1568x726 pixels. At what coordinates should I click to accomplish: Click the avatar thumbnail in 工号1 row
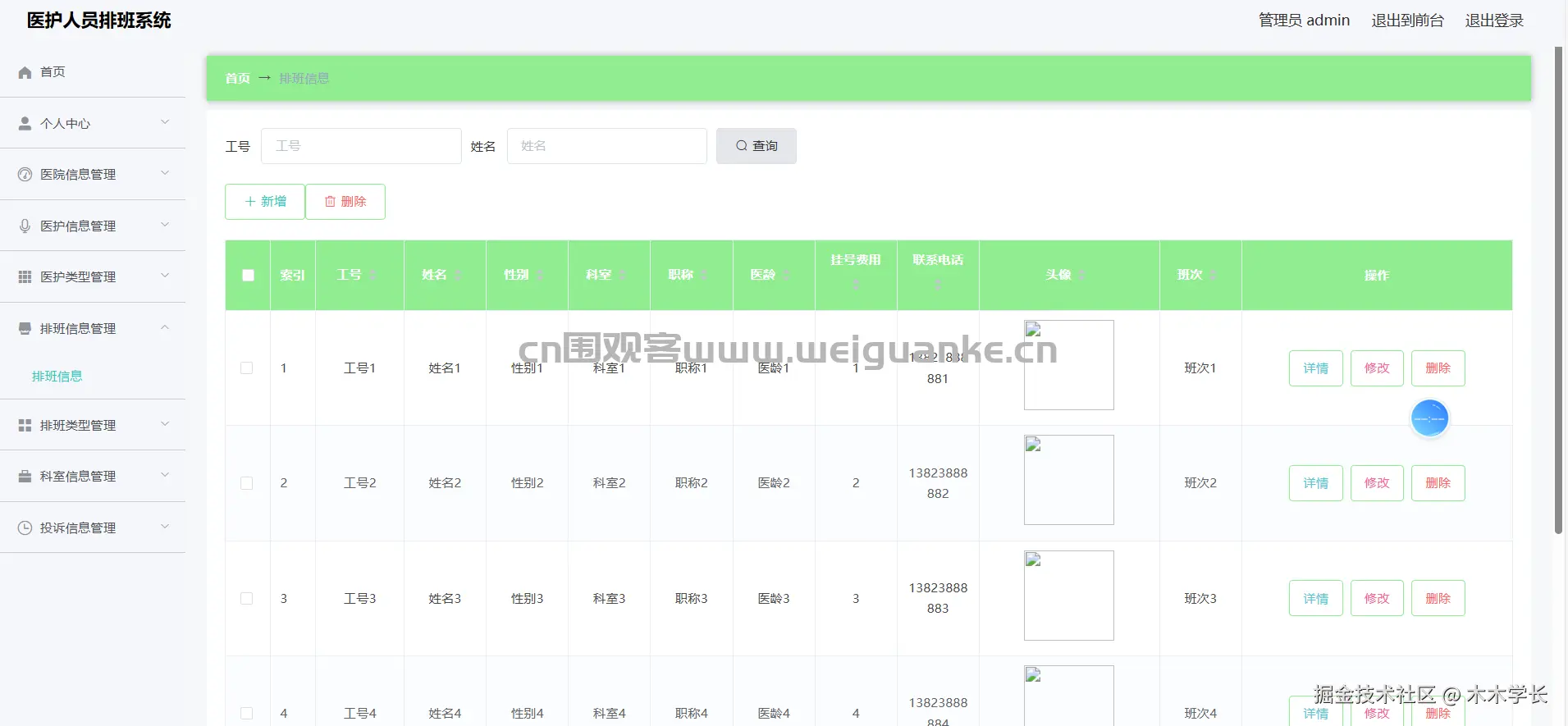pyautogui.click(x=1069, y=365)
